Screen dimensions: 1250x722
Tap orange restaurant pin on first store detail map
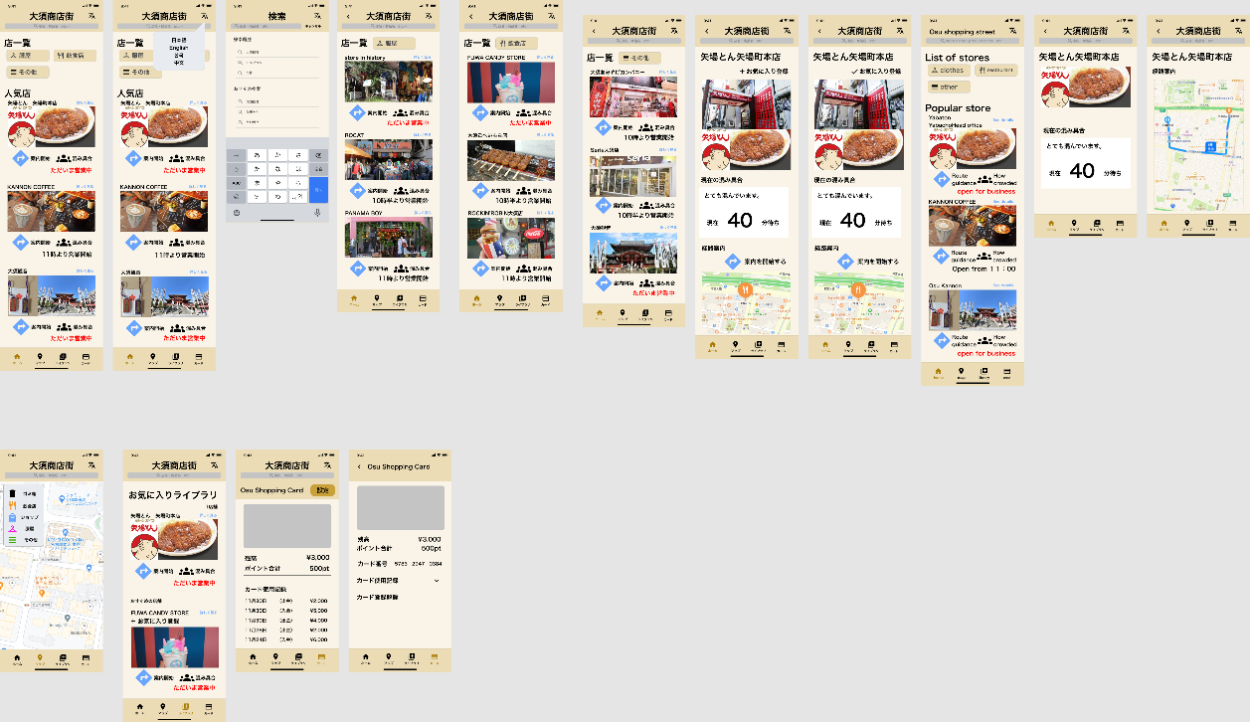coord(745,290)
